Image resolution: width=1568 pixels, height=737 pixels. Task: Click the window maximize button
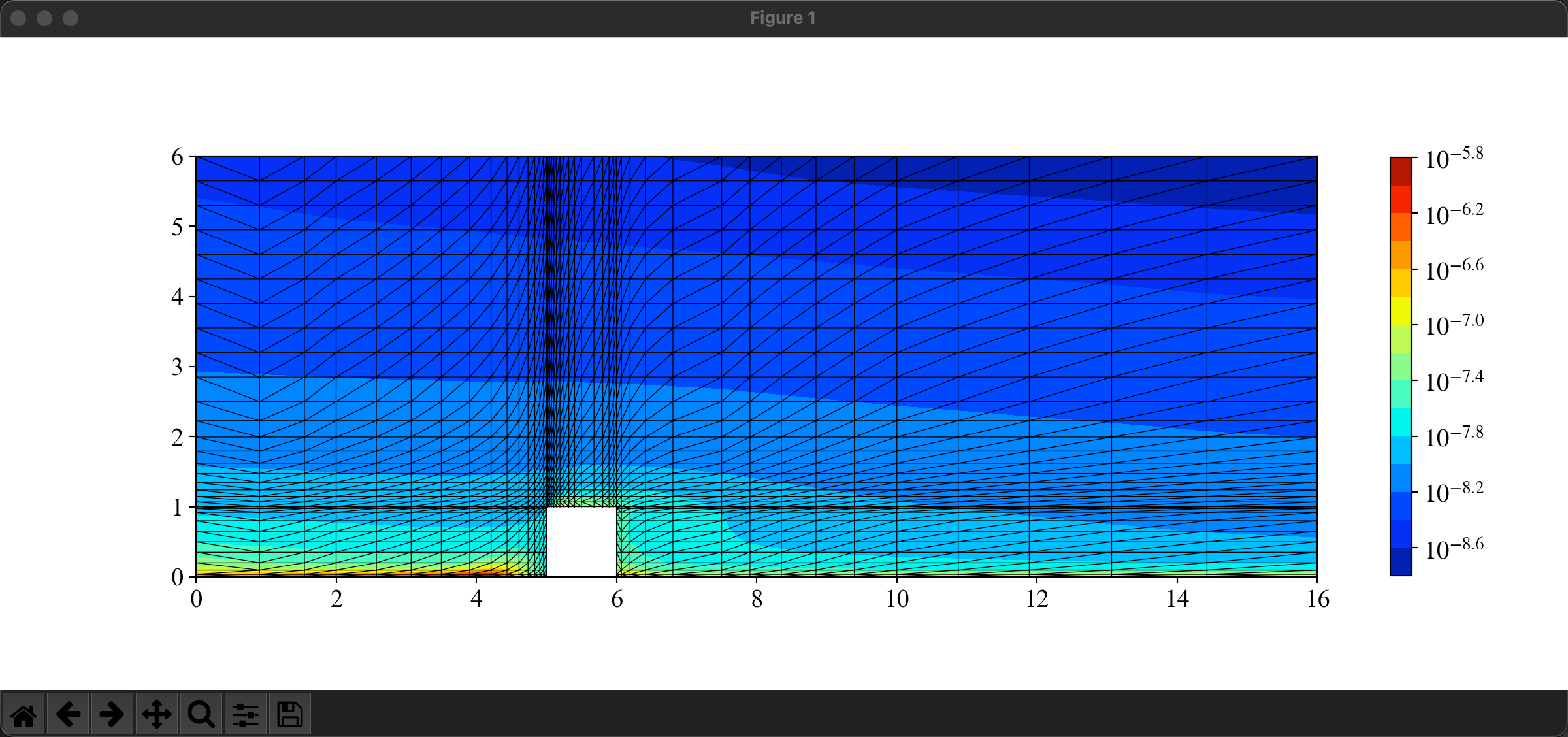click(71, 18)
